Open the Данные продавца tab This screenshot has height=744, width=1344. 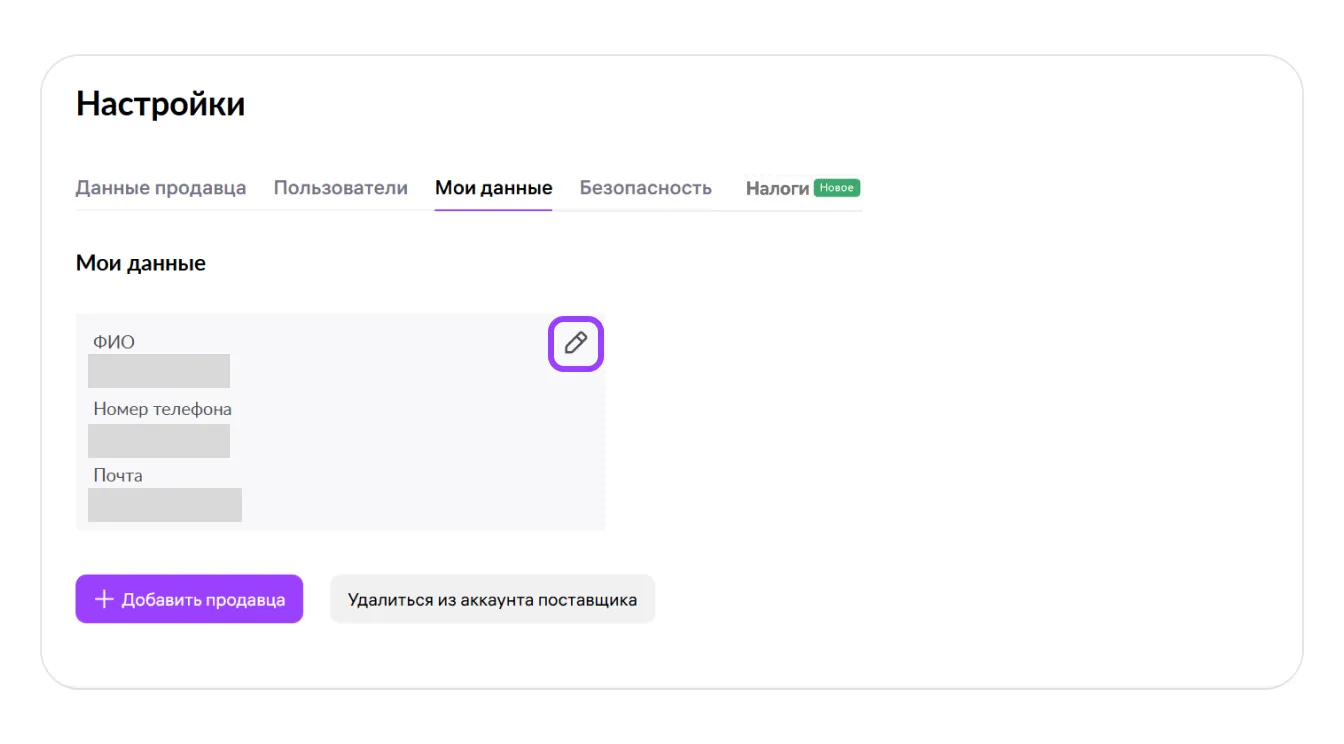point(161,188)
